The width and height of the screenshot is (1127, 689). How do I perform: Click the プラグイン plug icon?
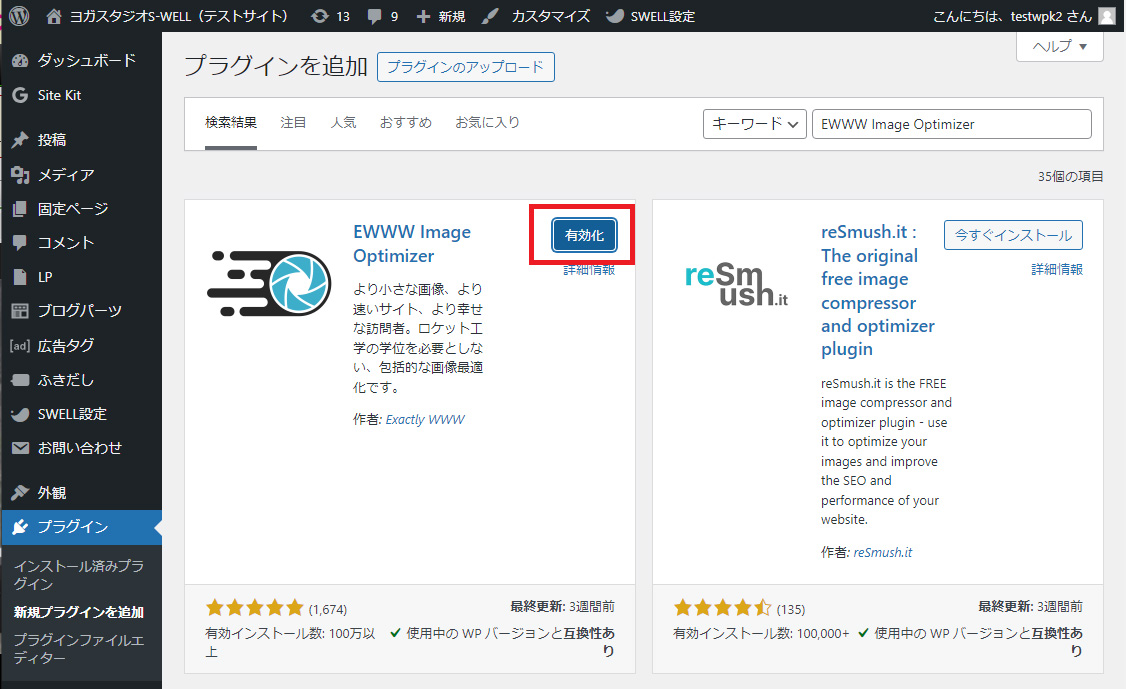20,527
